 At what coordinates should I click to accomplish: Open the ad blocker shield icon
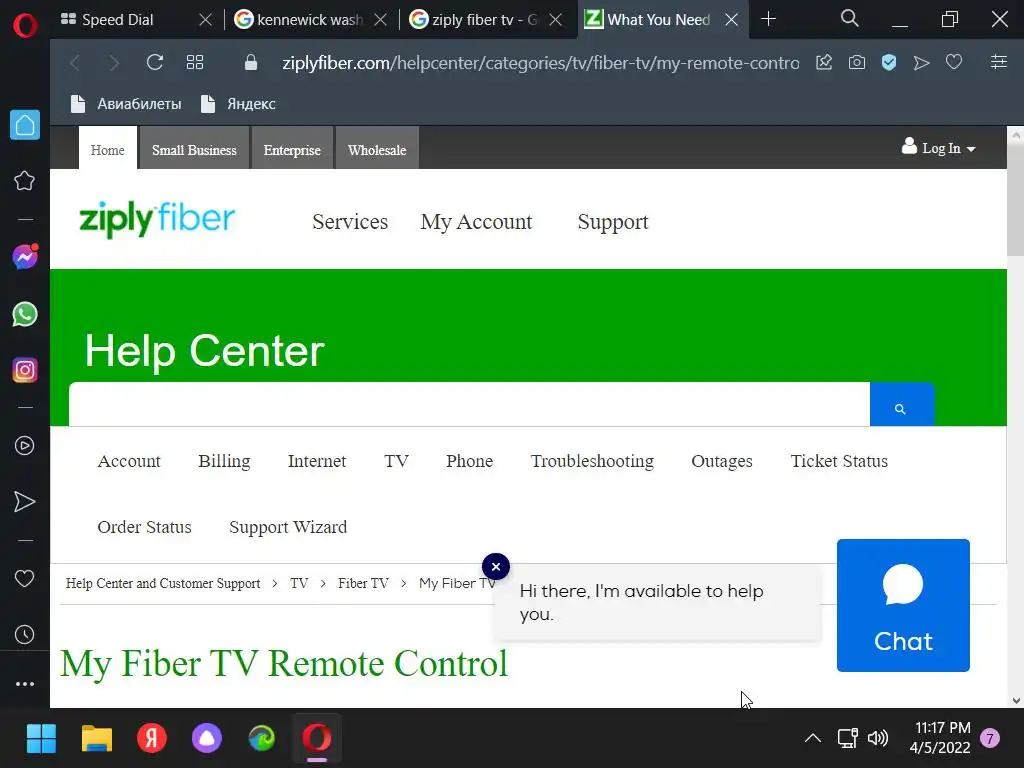889,63
